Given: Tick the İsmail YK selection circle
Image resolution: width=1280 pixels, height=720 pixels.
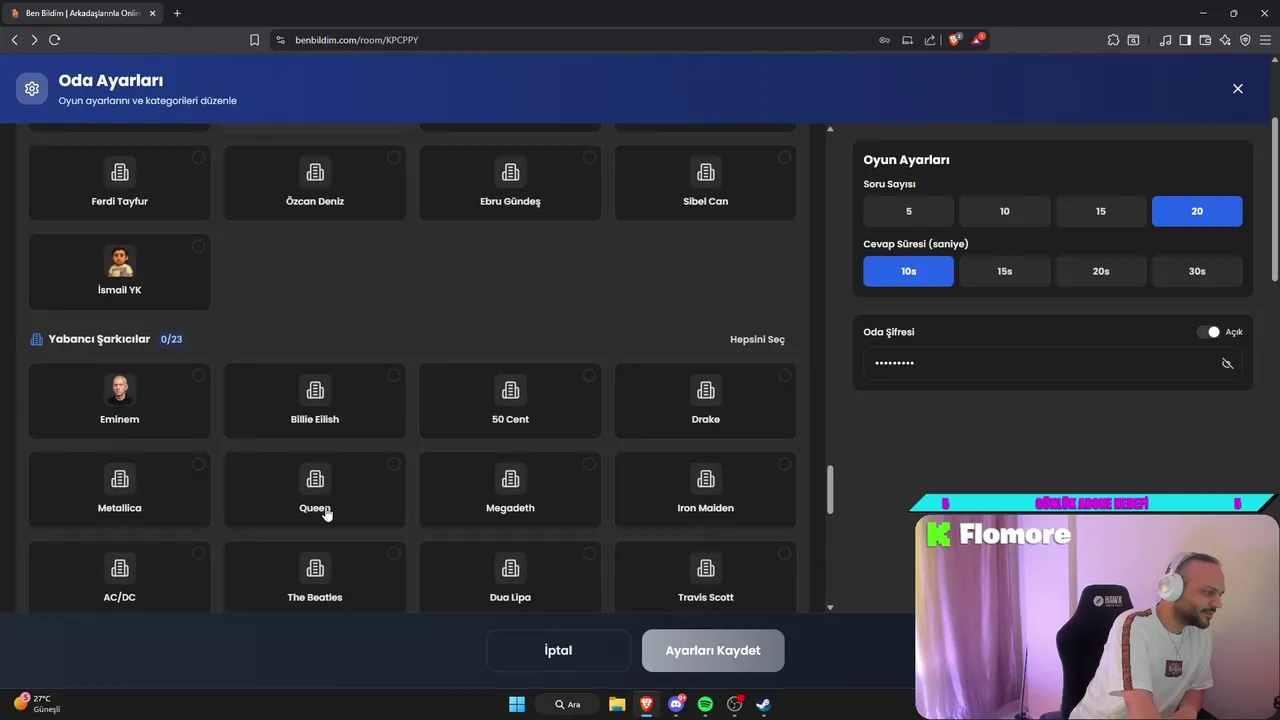Looking at the screenshot, I should coord(198,247).
